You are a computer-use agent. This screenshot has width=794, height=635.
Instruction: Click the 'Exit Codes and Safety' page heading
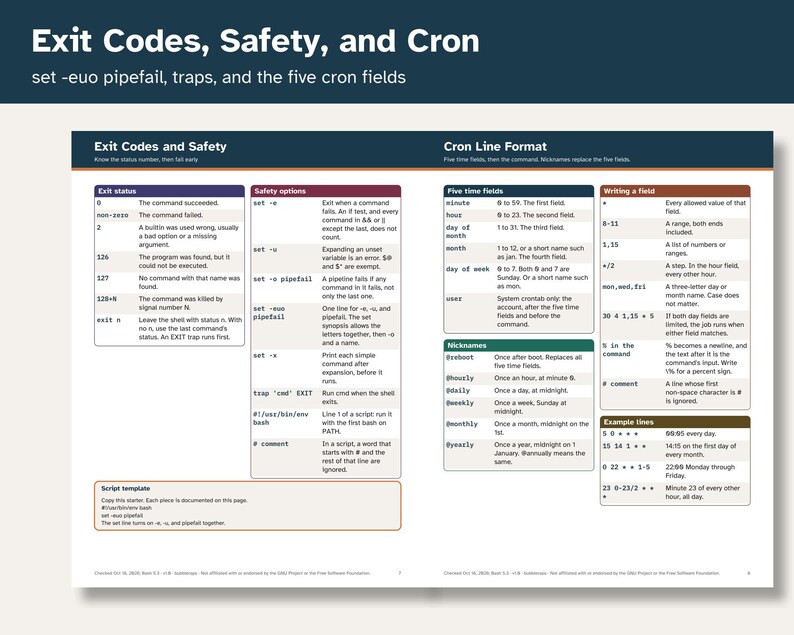(160, 146)
